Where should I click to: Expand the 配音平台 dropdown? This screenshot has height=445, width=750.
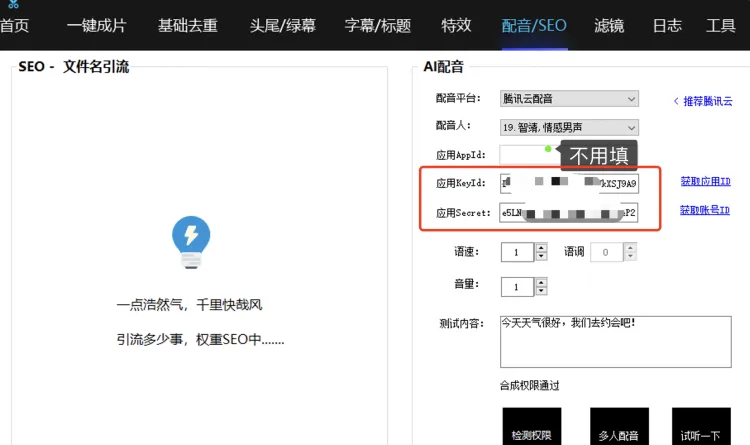569,99
